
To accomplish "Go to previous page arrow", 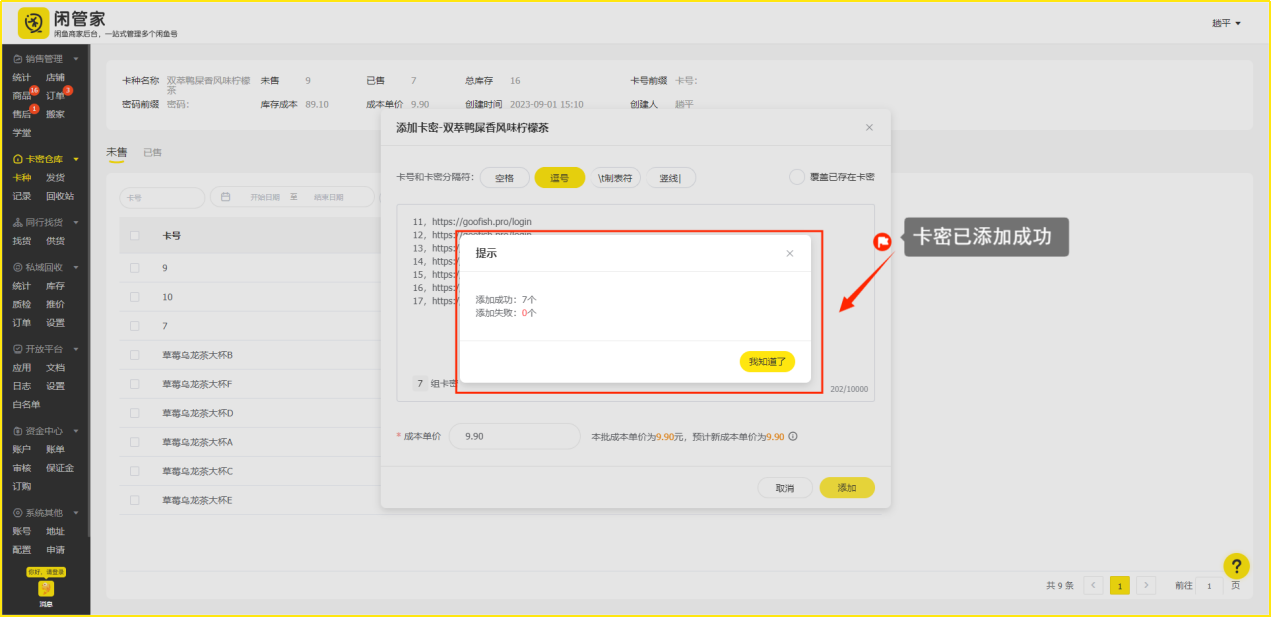I will point(1094,585).
